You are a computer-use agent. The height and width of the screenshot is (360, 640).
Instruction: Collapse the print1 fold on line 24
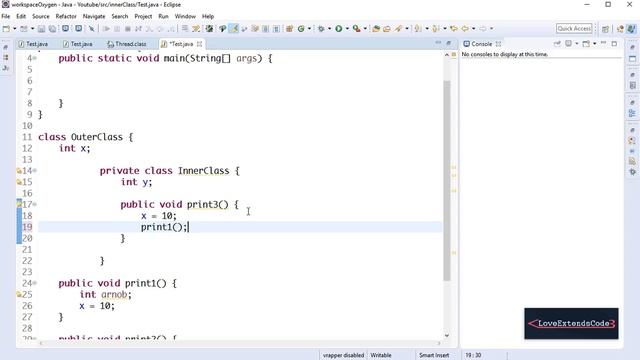(35, 283)
